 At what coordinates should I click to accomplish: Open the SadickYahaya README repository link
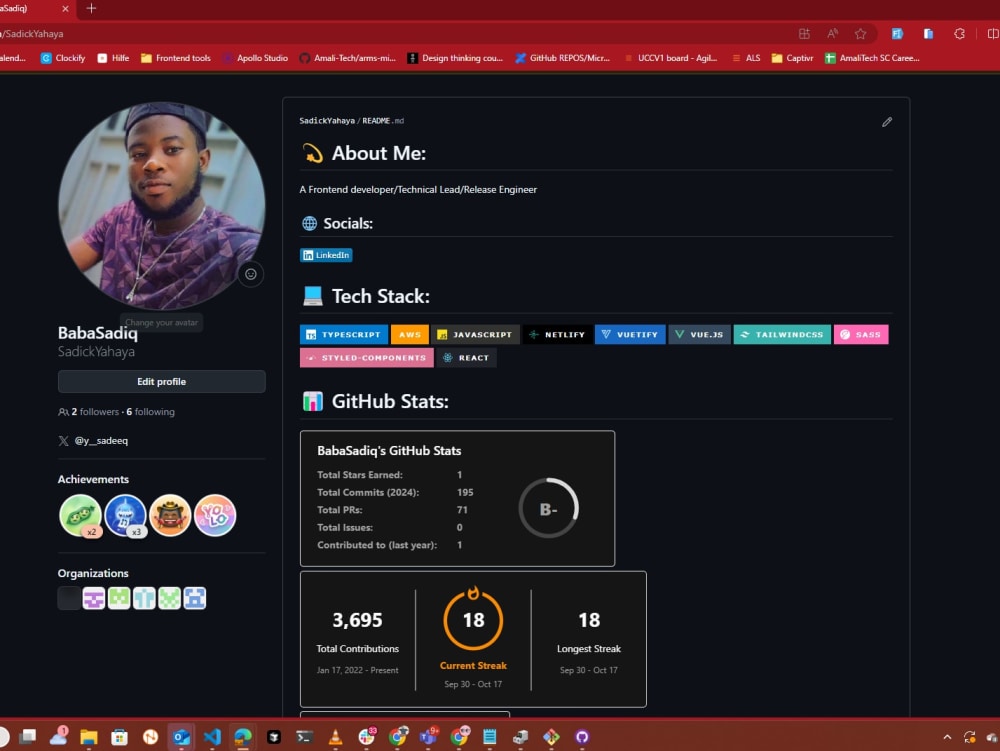point(327,120)
